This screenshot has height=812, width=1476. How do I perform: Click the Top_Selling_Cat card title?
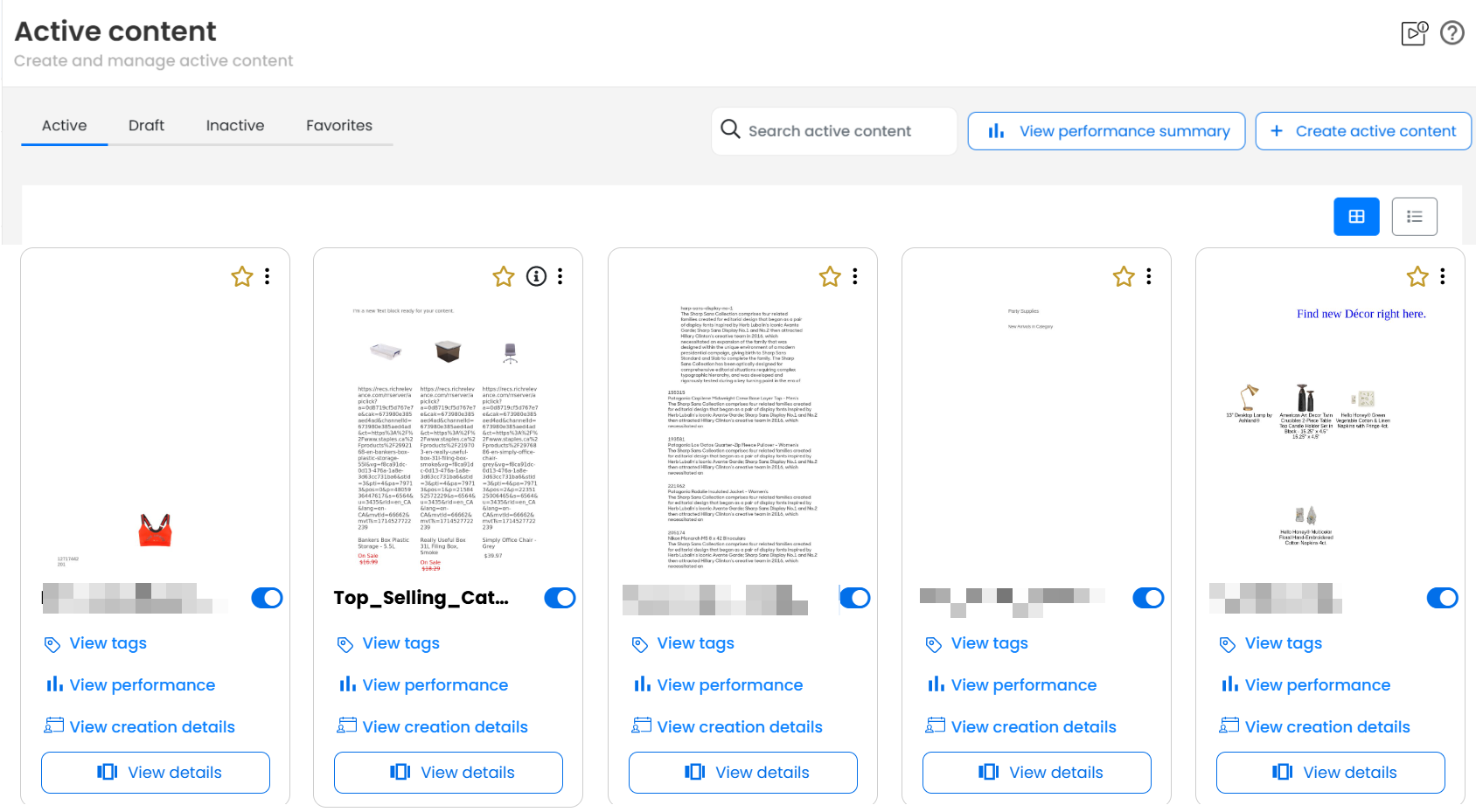[421, 598]
